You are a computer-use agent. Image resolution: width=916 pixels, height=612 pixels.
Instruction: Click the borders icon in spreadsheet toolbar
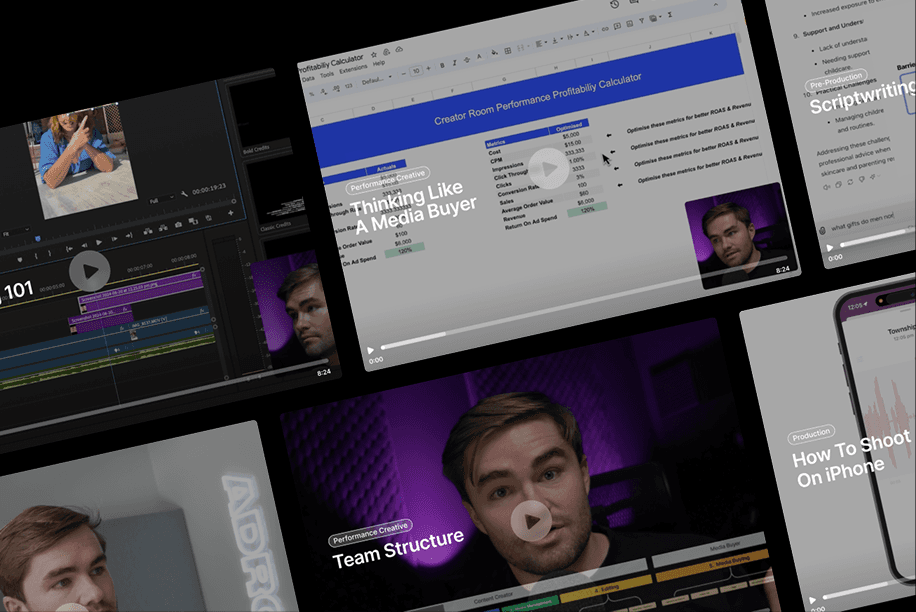click(x=508, y=51)
